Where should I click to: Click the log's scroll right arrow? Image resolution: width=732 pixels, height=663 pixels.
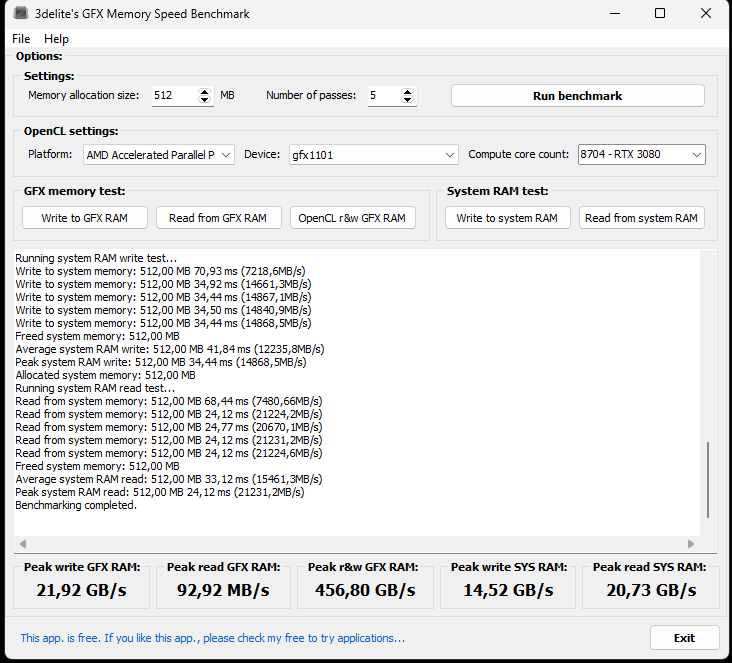pos(691,543)
